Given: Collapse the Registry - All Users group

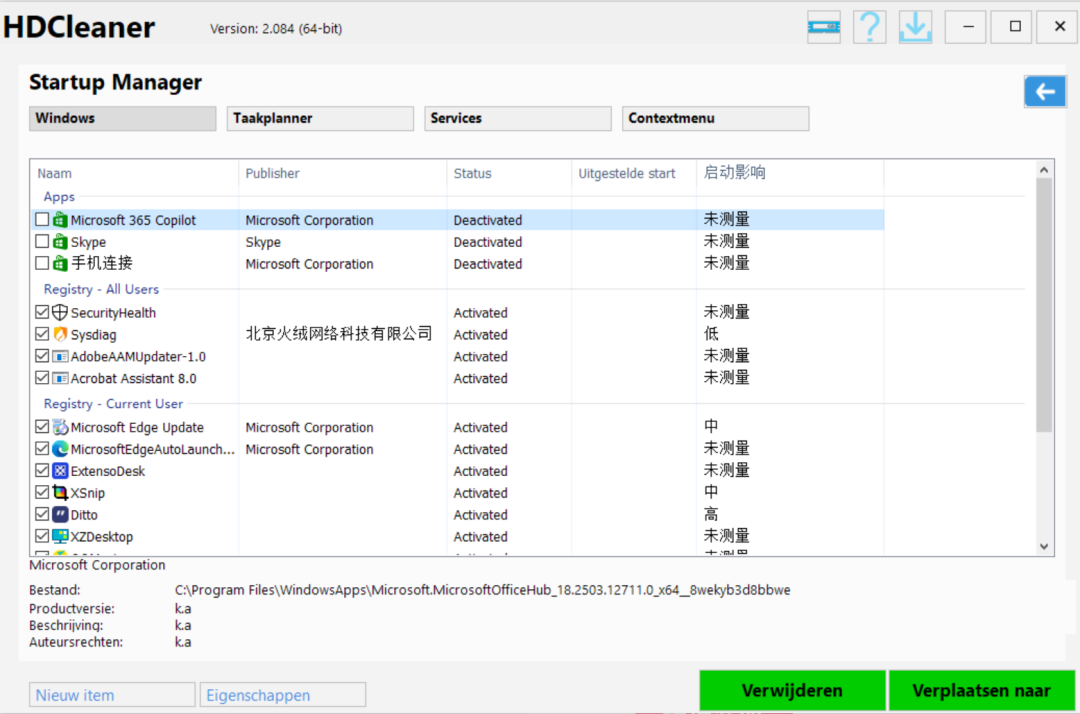Looking at the screenshot, I should [101, 289].
